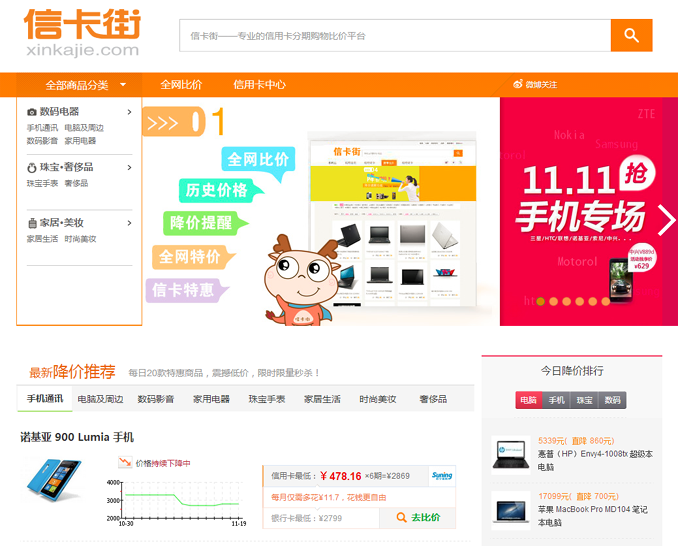The width and height of the screenshot is (678, 546).
Task: Open the 数码影音 sidebar link
Action: click(x=42, y=140)
